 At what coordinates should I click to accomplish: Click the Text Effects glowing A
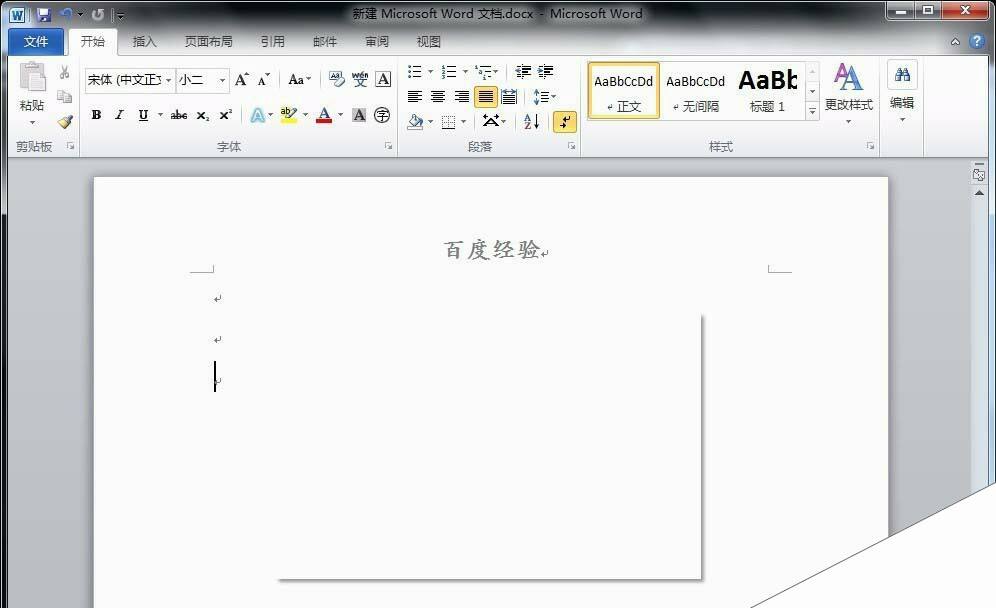pyautogui.click(x=257, y=115)
